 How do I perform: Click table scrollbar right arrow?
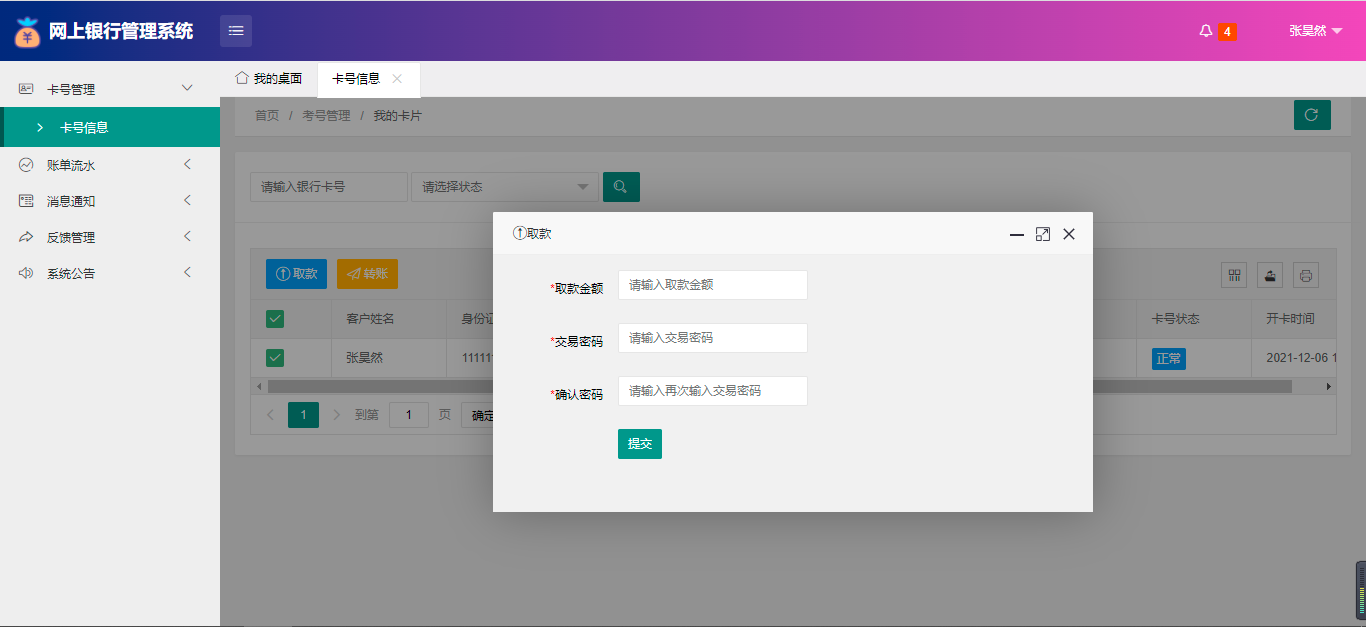1328,386
